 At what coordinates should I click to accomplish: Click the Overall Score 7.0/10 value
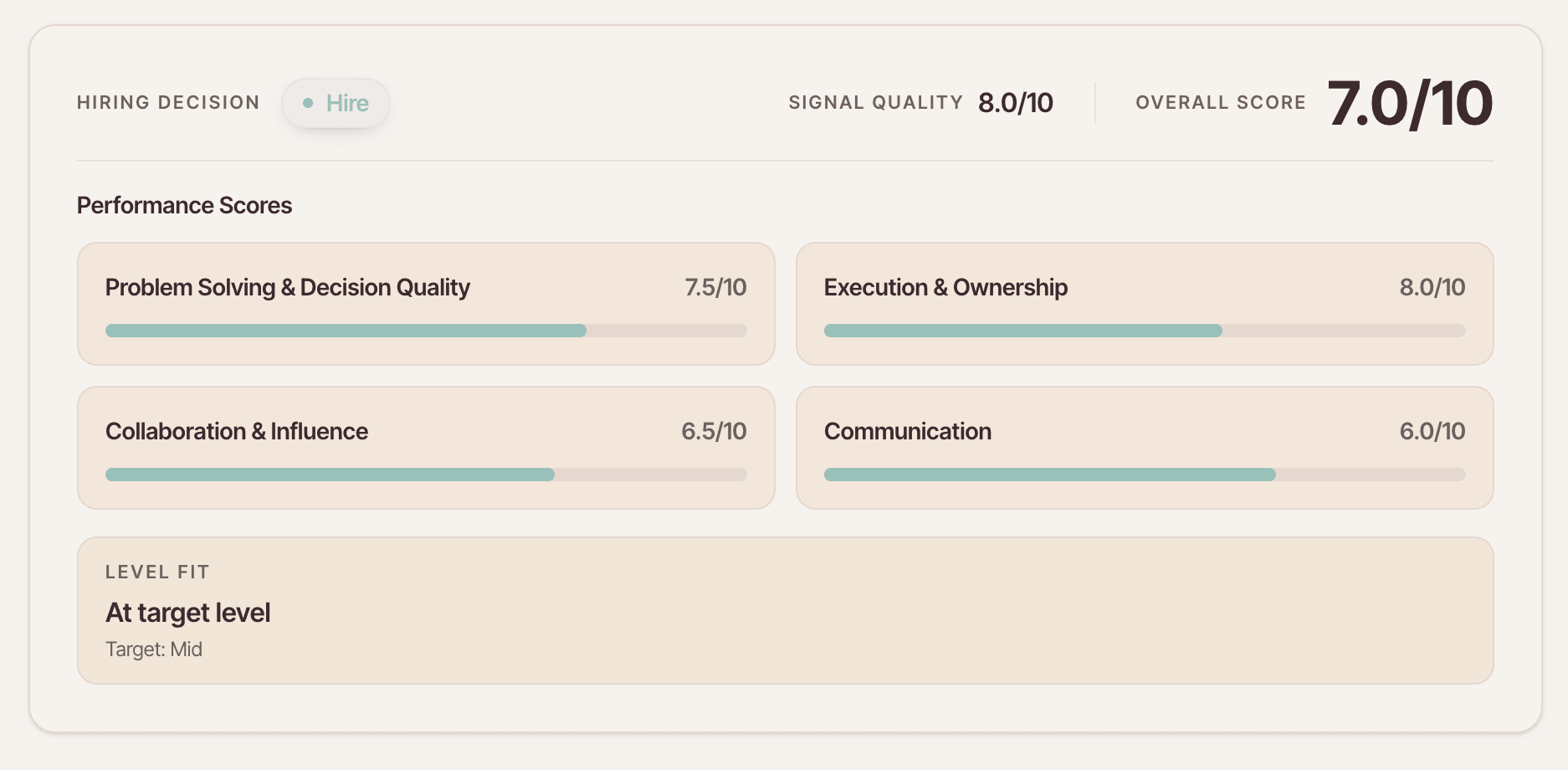click(1410, 101)
